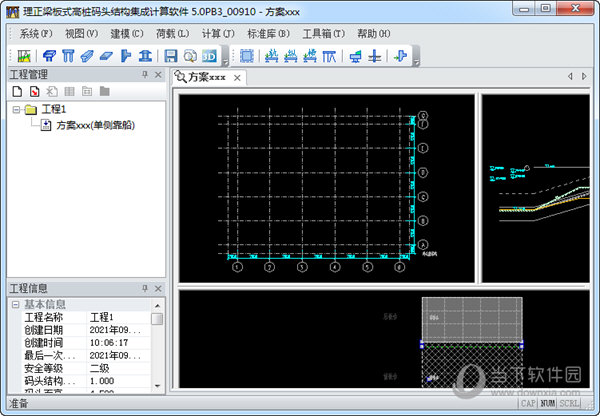Click the longitudinal beam toolbar icon
Screen dimensions: 600x416
tap(87, 56)
